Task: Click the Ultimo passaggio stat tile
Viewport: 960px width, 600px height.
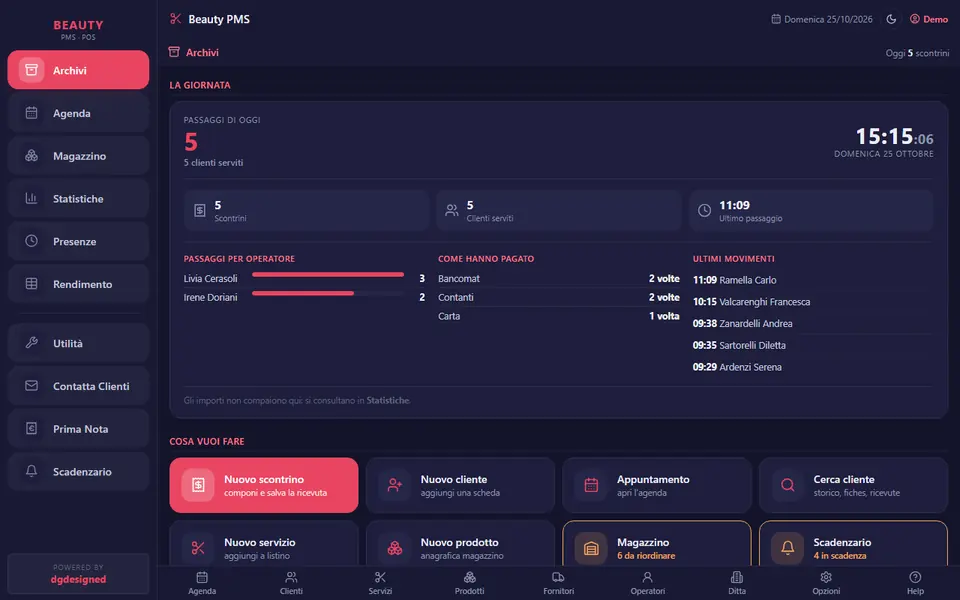Action: coord(811,211)
